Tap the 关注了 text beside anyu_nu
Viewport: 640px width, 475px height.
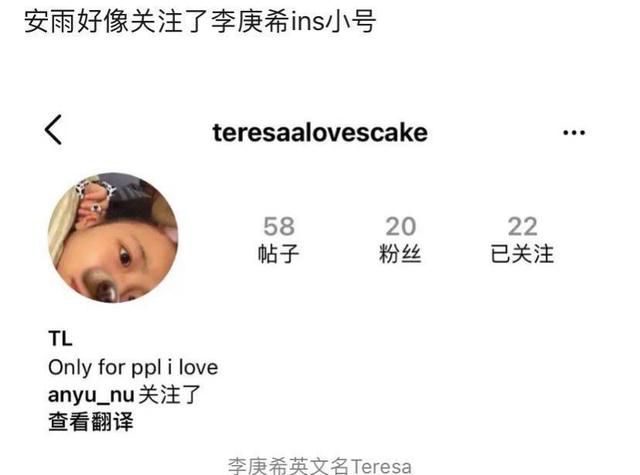click(169, 395)
